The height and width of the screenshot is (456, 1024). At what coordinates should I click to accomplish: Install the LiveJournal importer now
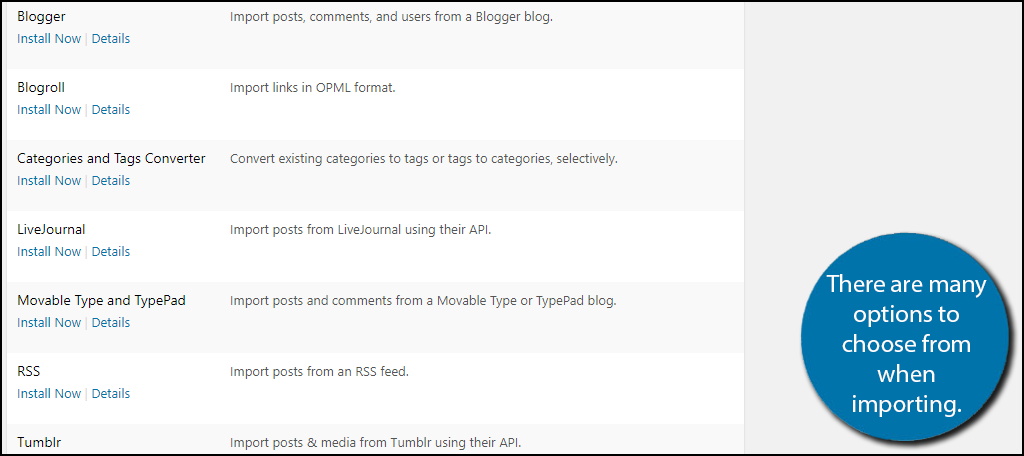49,252
